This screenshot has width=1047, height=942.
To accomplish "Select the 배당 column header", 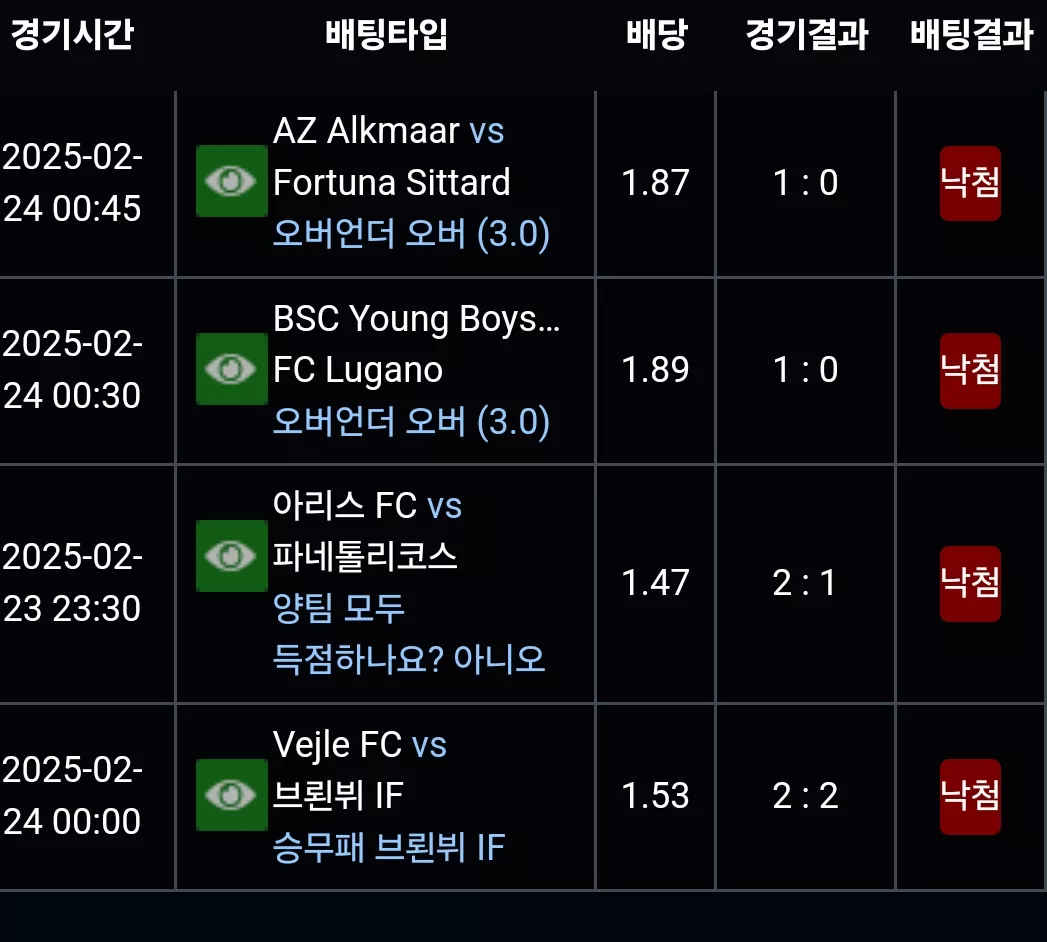I will [656, 35].
